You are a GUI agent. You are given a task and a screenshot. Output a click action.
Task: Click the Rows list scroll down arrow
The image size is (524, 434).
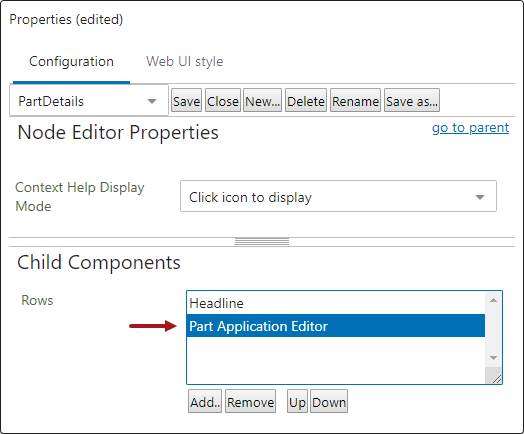click(493, 358)
